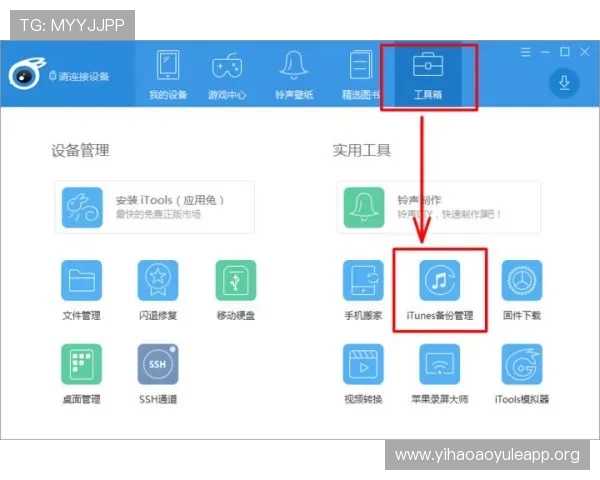Open 安装 iTools (应用兔) entry
This screenshot has height=480, width=600.
[155, 207]
